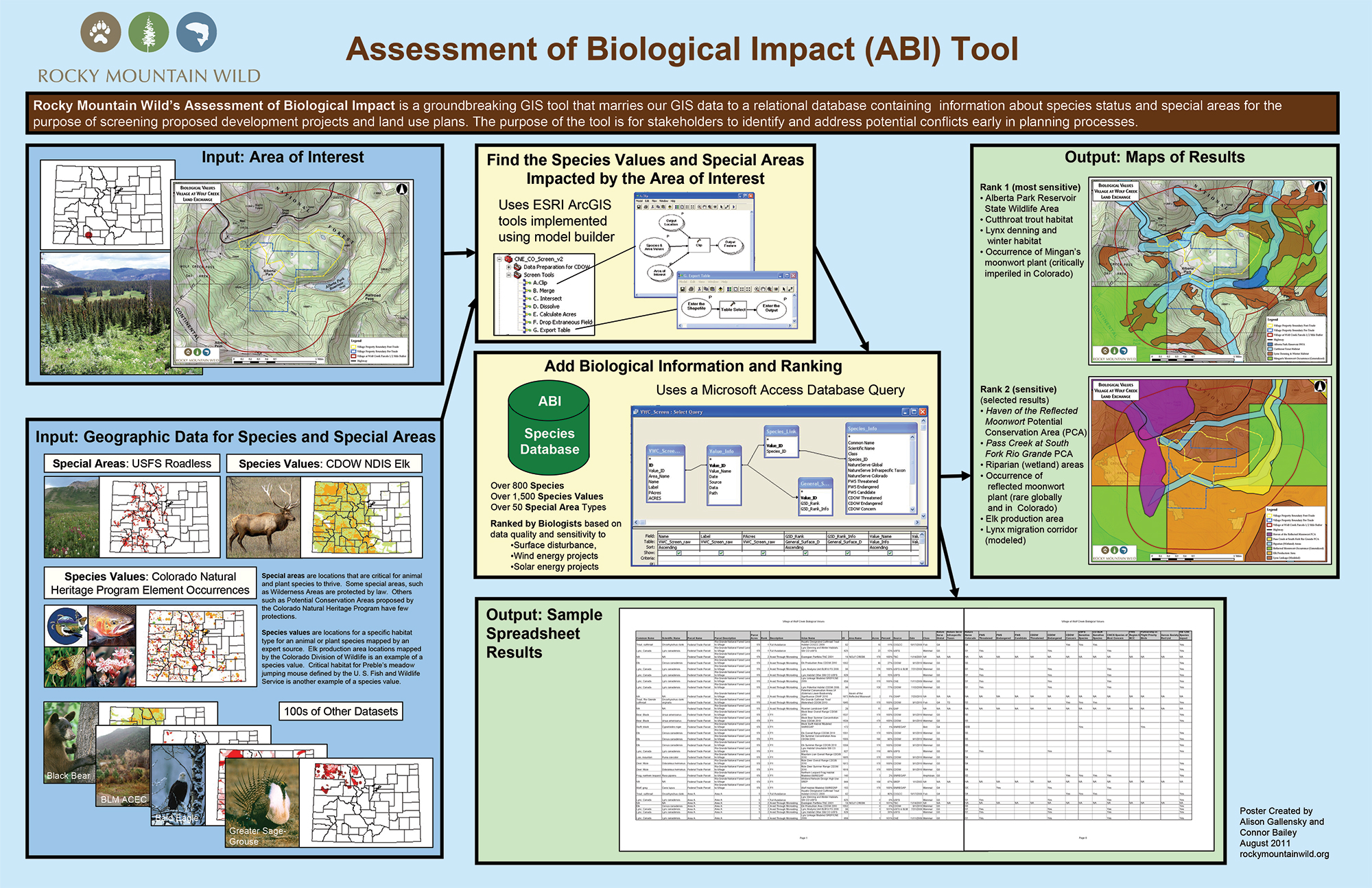Choose the pointer select tool in Export Table toolbar
Image resolution: width=1372 pixels, height=888 pixels.
784,289
